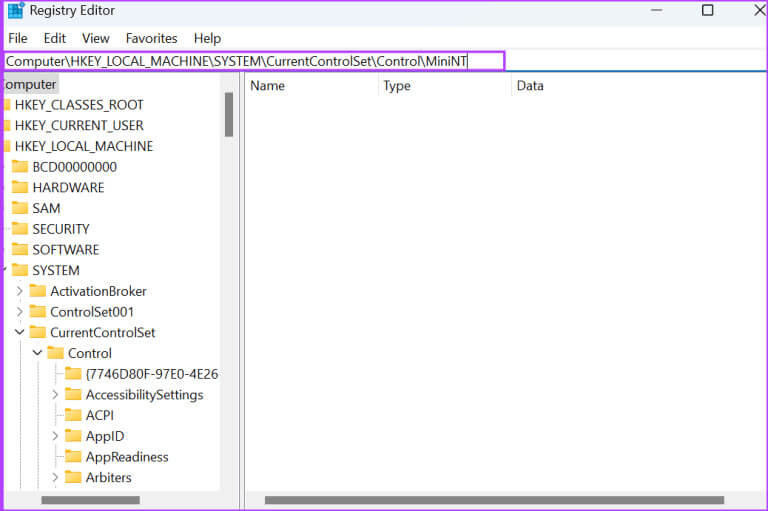Image resolution: width=768 pixels, height=511 pixels.
Task: Click the SOFTWARE folder icon
Action: [20, 249]
